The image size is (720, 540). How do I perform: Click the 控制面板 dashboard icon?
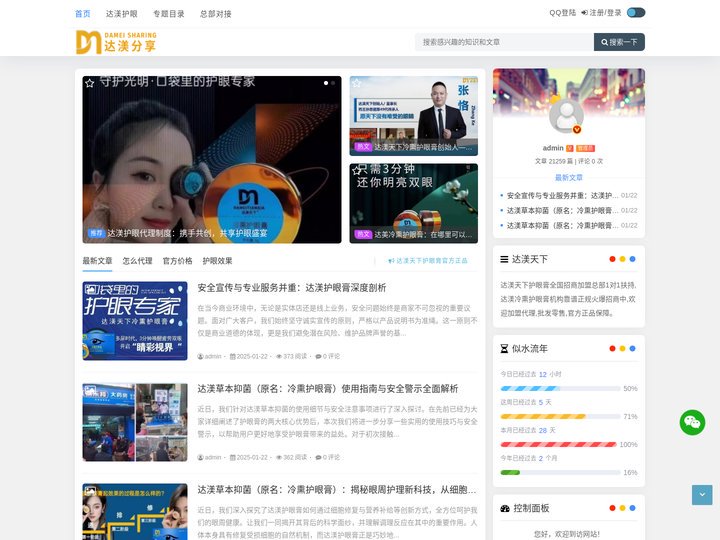[x=505, y=508]
